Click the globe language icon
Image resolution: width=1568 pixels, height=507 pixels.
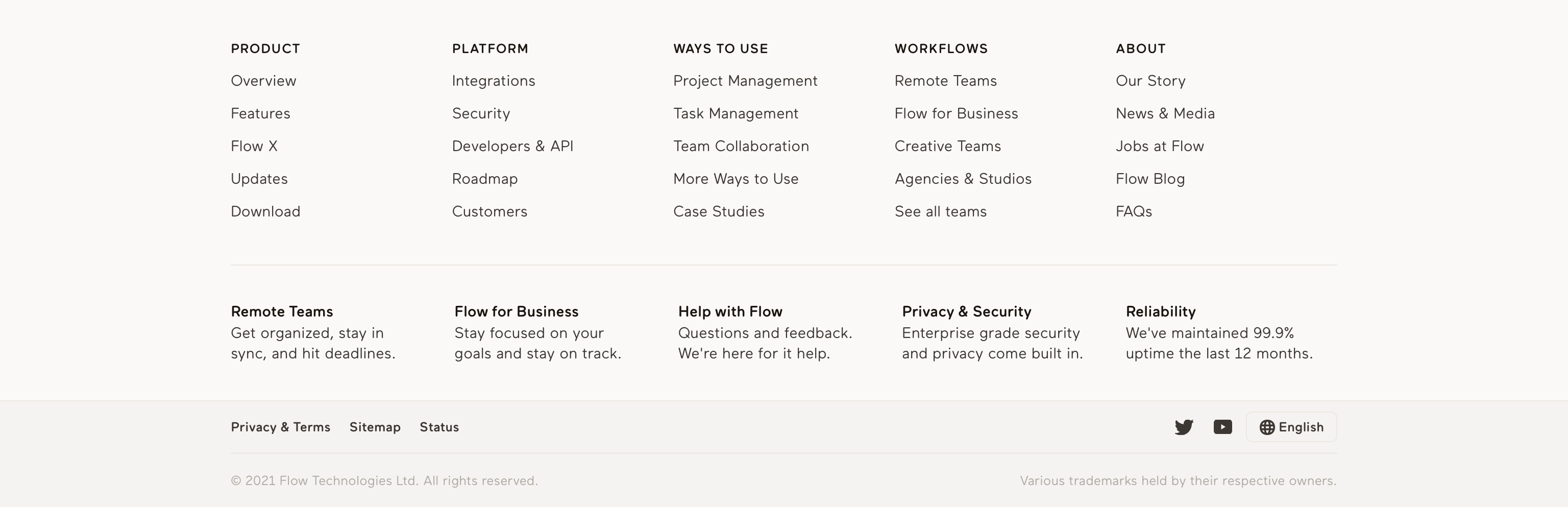coord(1267,427)
